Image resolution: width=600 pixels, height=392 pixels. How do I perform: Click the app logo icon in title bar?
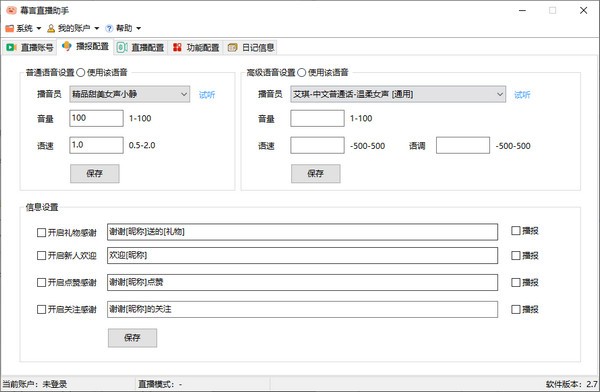click(x=11, y=10)
